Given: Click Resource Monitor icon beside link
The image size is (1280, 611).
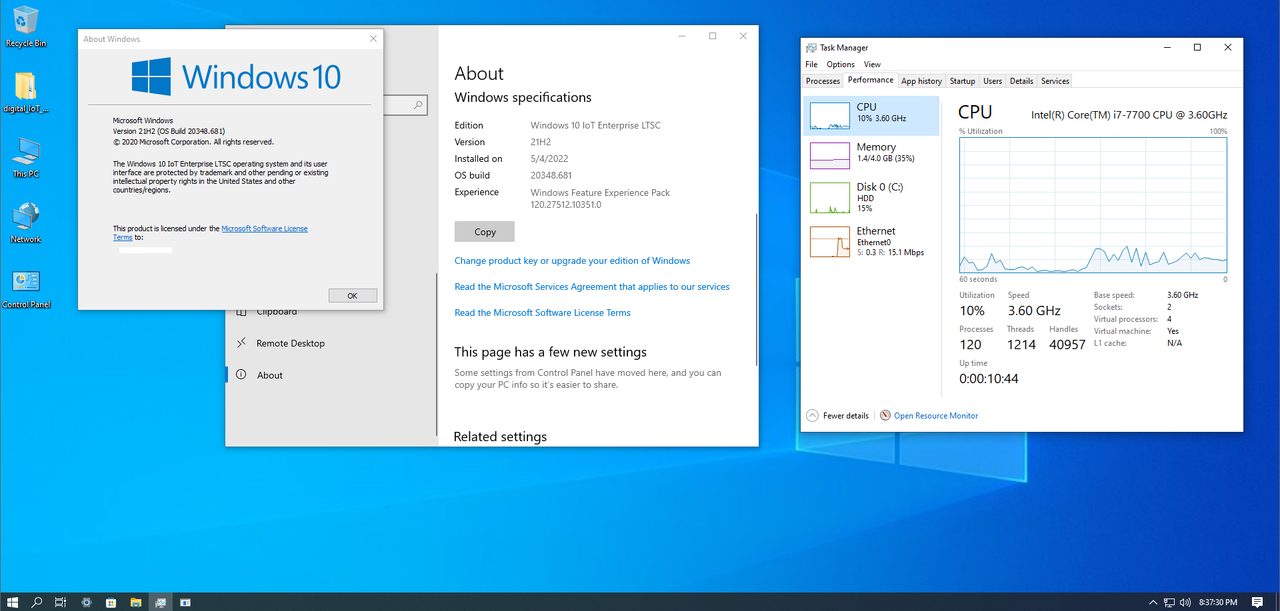Looking at the screenshot, I should pyautogui.click(x=885, y=415).
